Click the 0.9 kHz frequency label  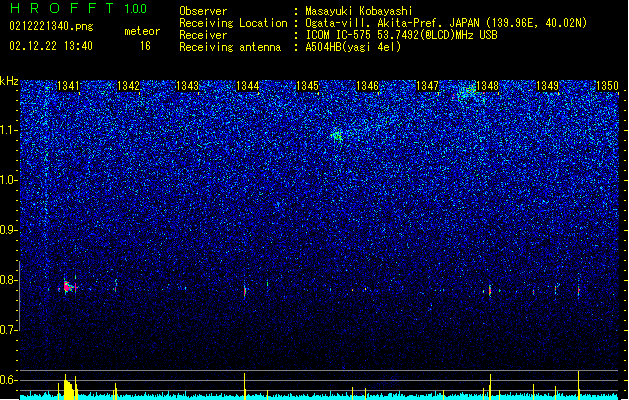click(9, 230)
